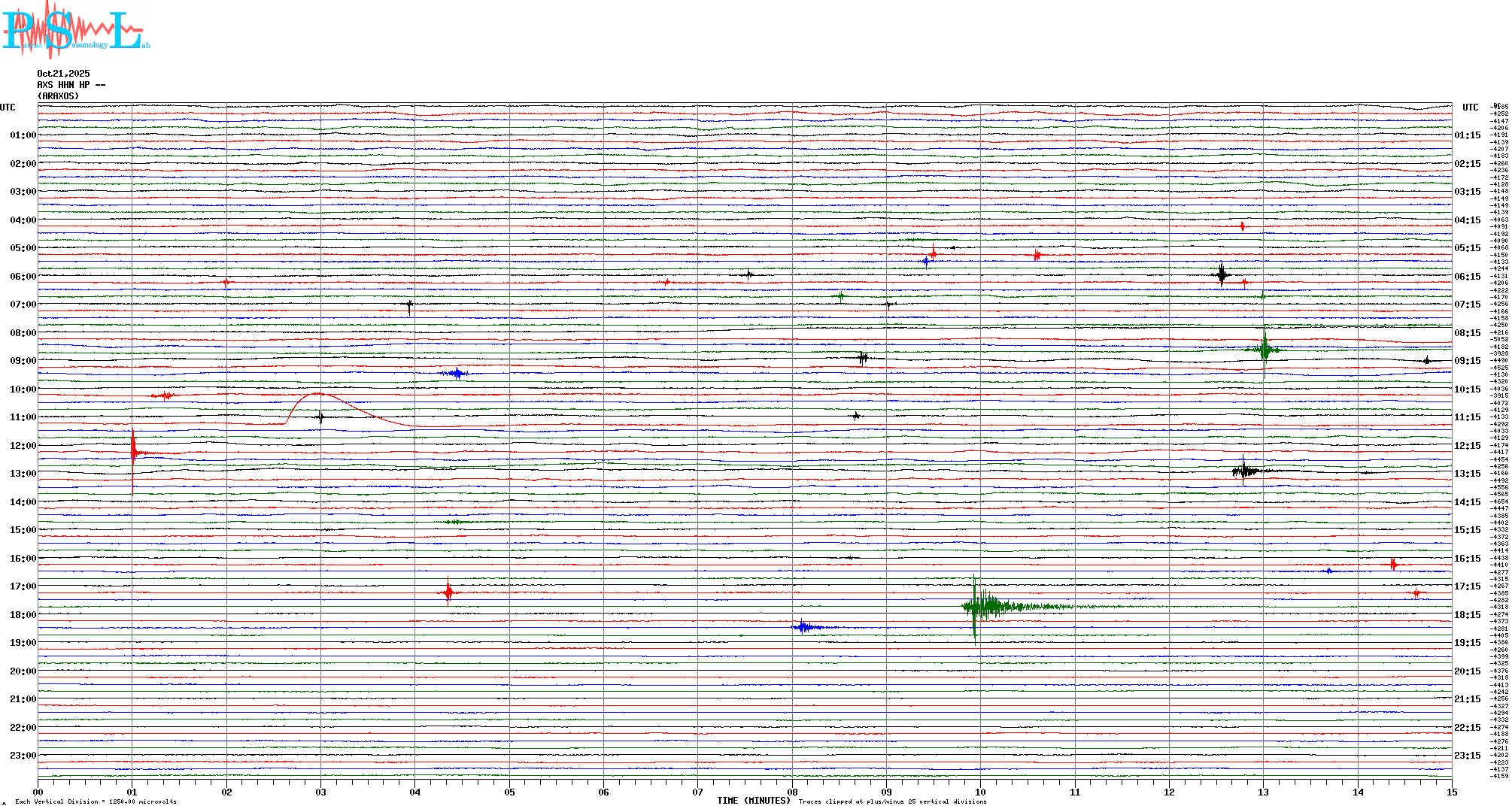Click the black event on the 13:00 trace

[x=1245, y=471]
